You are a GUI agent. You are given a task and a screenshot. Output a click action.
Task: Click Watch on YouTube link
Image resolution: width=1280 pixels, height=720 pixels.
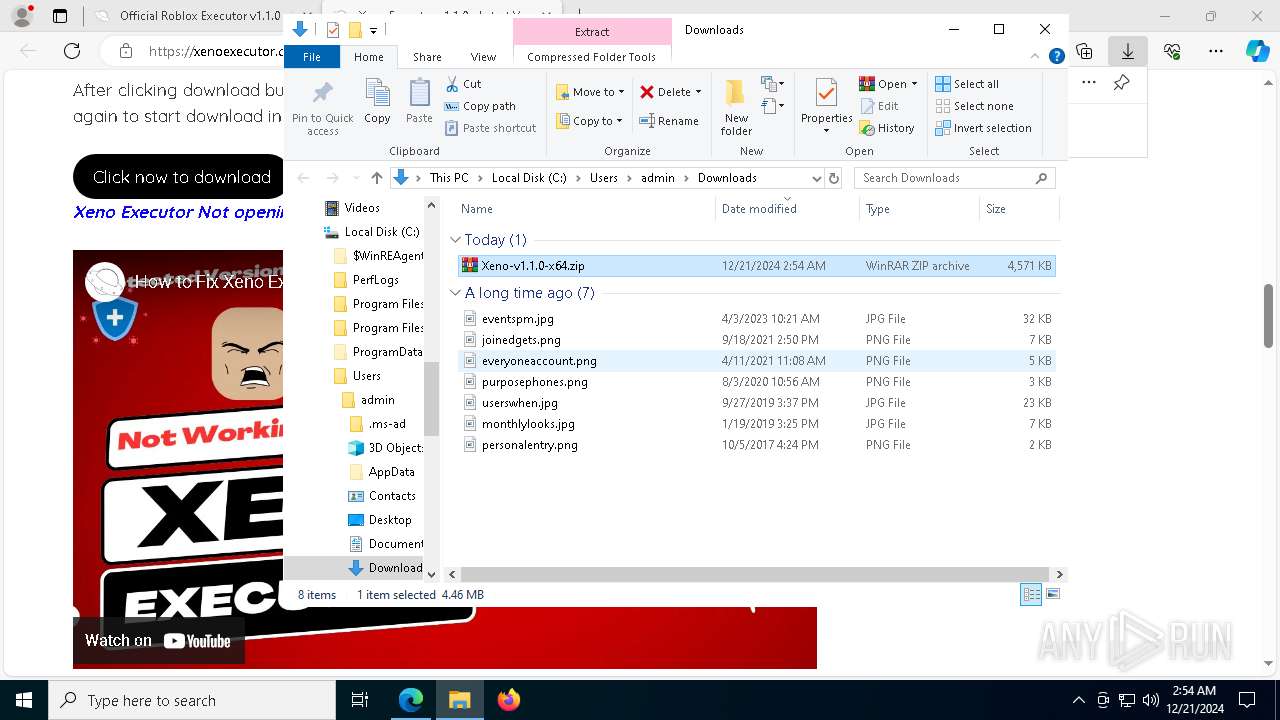(158, 641)
